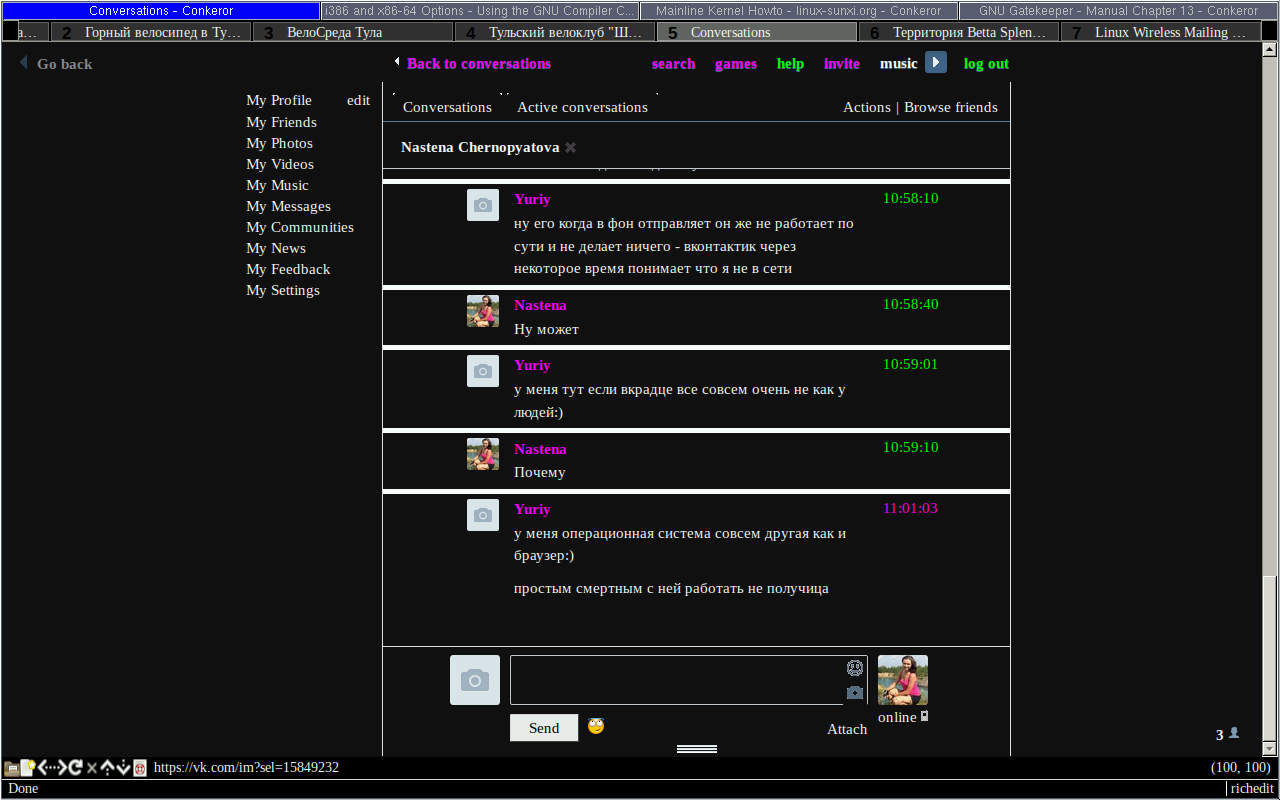Click new page icon with star in bottom toolbar
Image resolution: width=1280 pixels, height=800 pixels.
click(28, 768)
